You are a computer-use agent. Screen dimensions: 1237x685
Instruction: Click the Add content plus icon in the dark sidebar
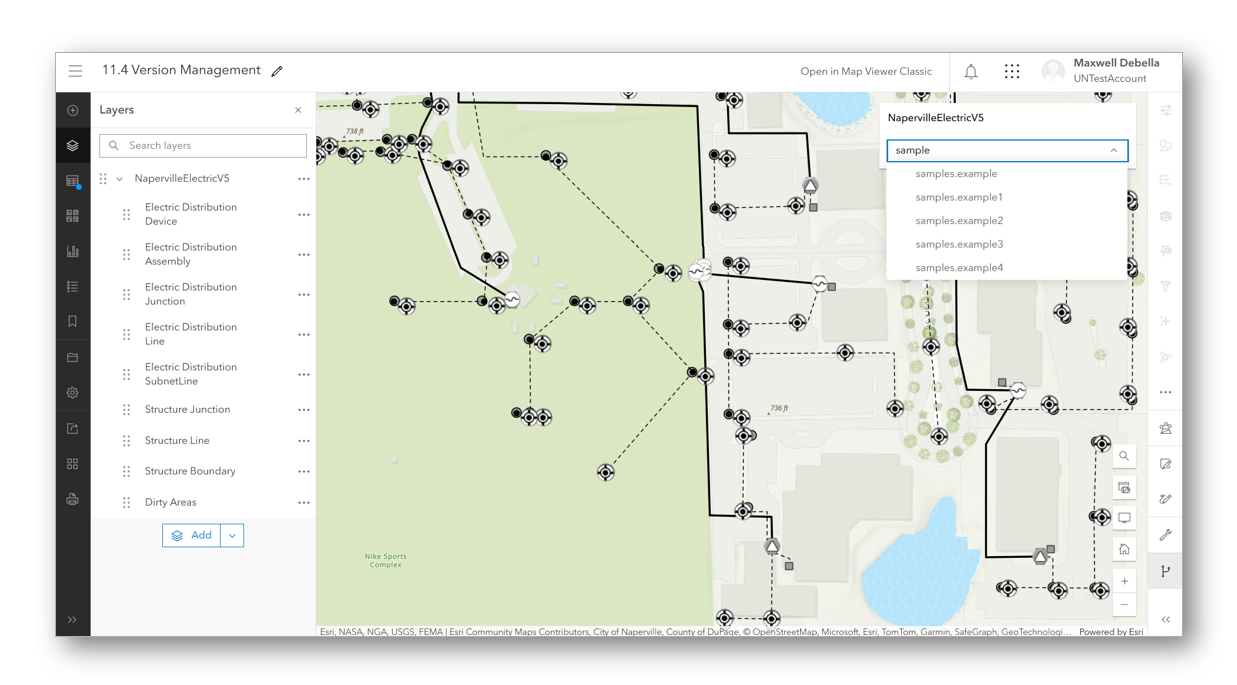pyautogui.click(x=73, y=110)
